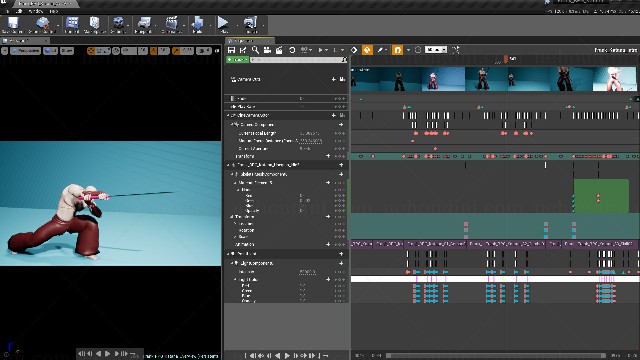Open the Cinematics toolbar button
640x360 pixels.
coord(171,25)
